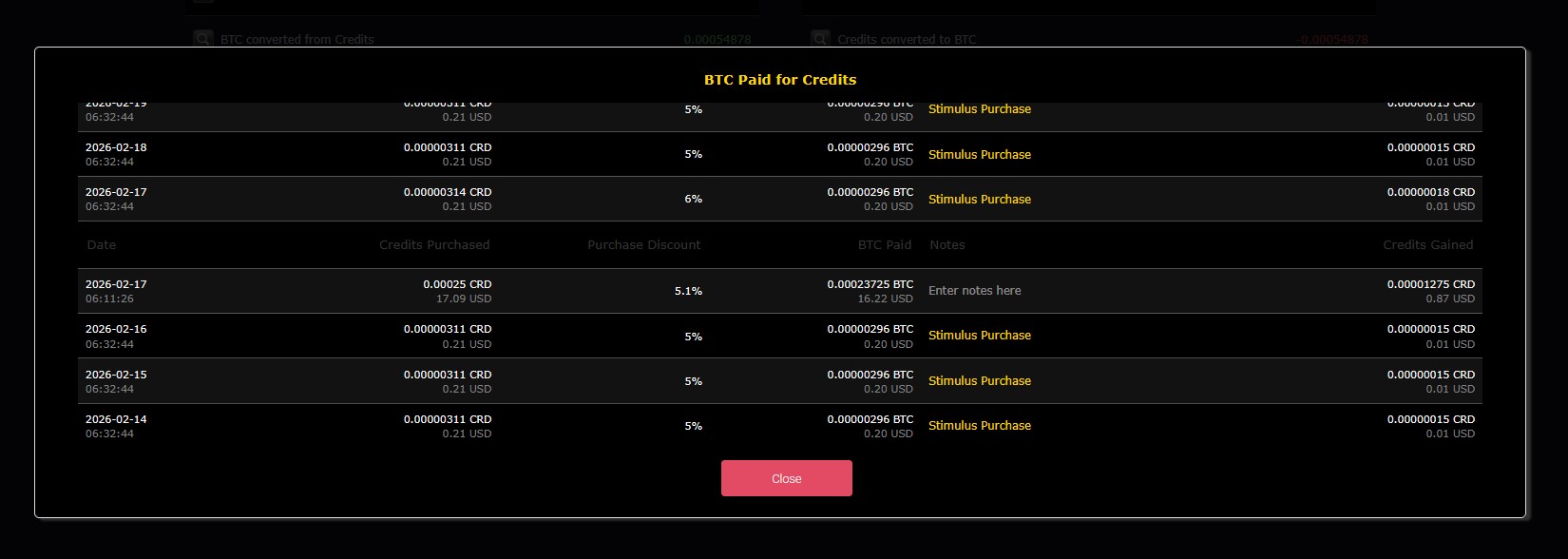Click the 2026-02-17 06:11:26 date cell
The image size is (1568, 559).
(116, 291)
